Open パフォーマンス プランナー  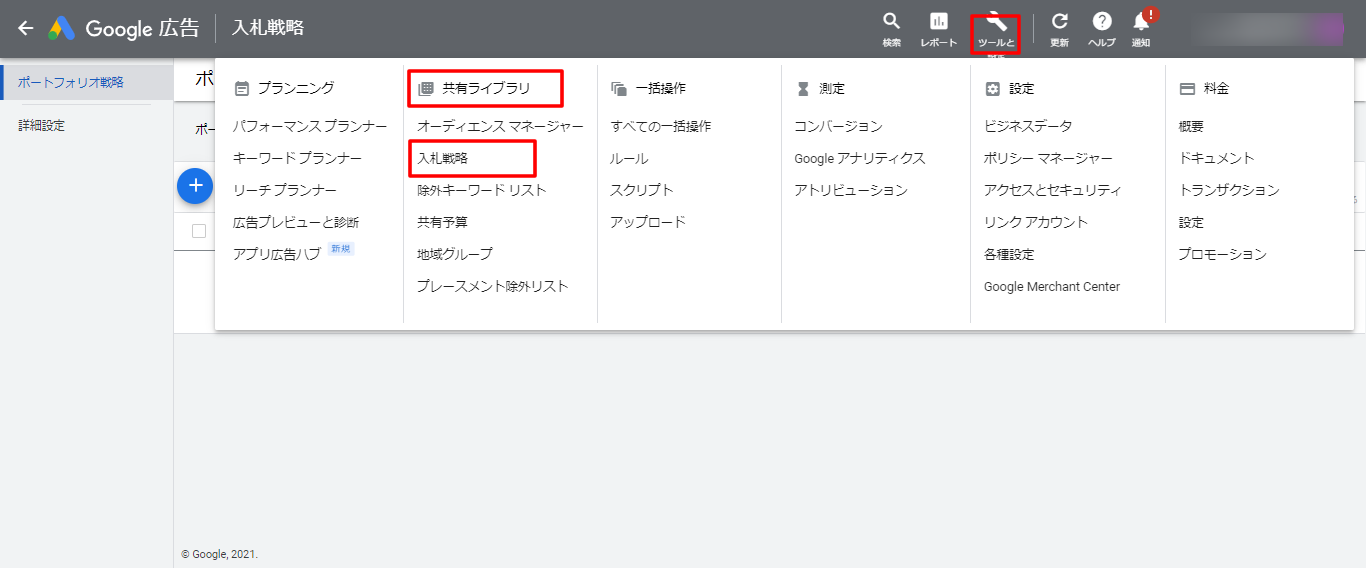coord(310,126)
